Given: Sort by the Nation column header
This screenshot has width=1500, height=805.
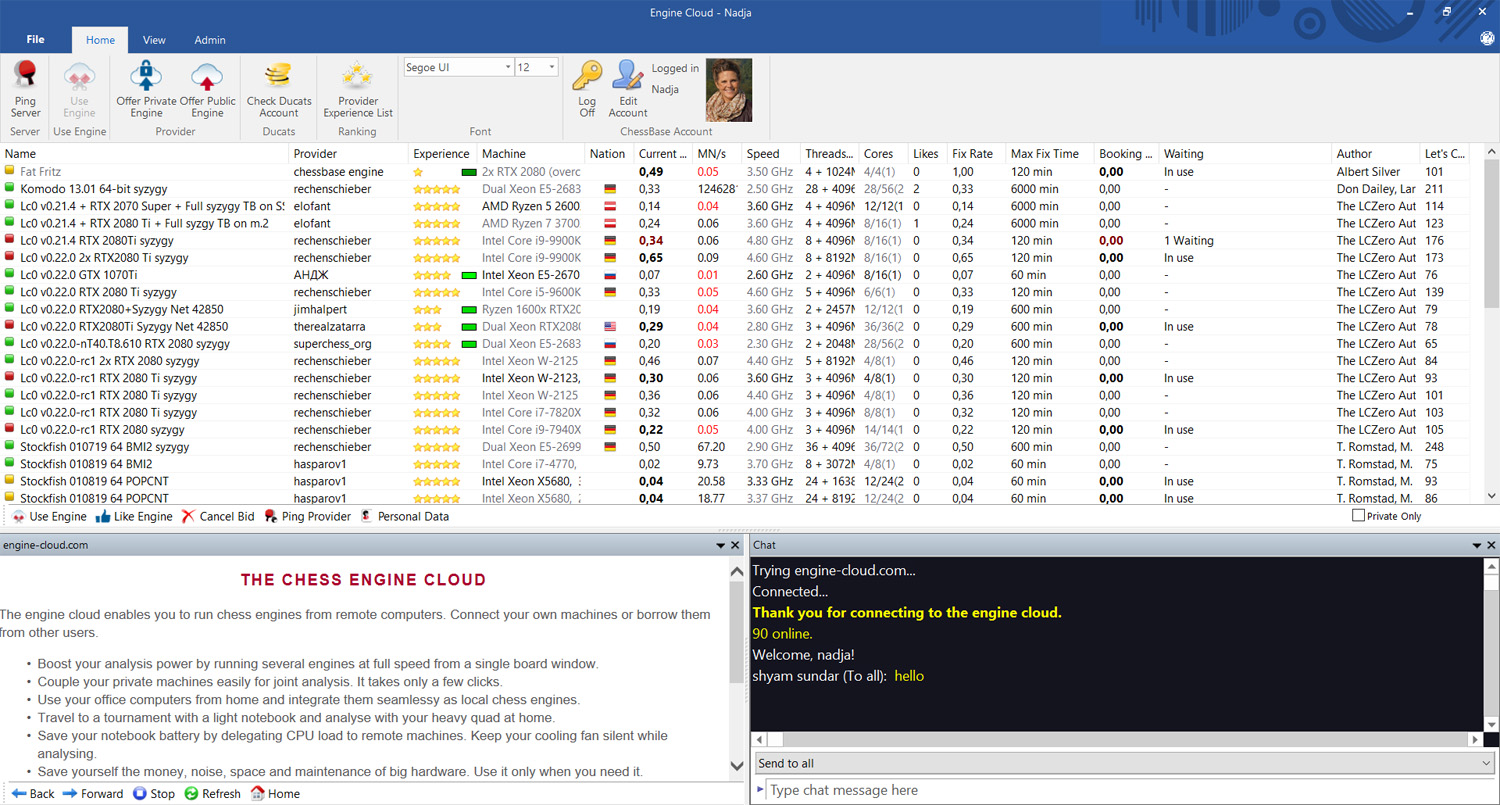Looking at the screenshot, I should [607, 154].
